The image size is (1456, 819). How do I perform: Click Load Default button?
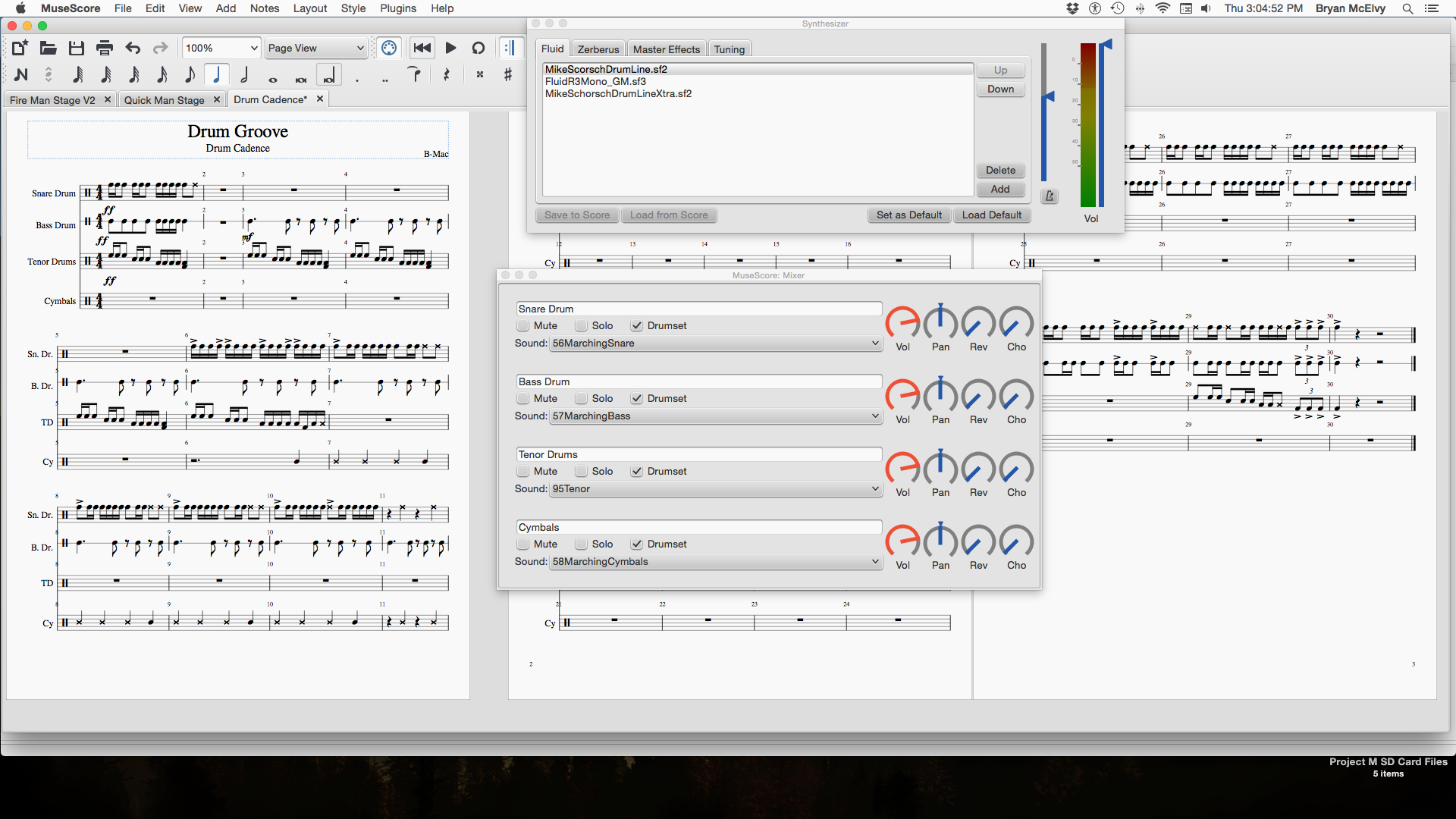[992, 215]
